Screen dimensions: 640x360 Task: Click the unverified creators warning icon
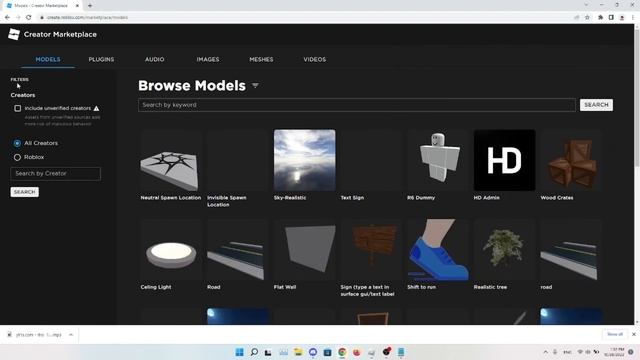96,108
